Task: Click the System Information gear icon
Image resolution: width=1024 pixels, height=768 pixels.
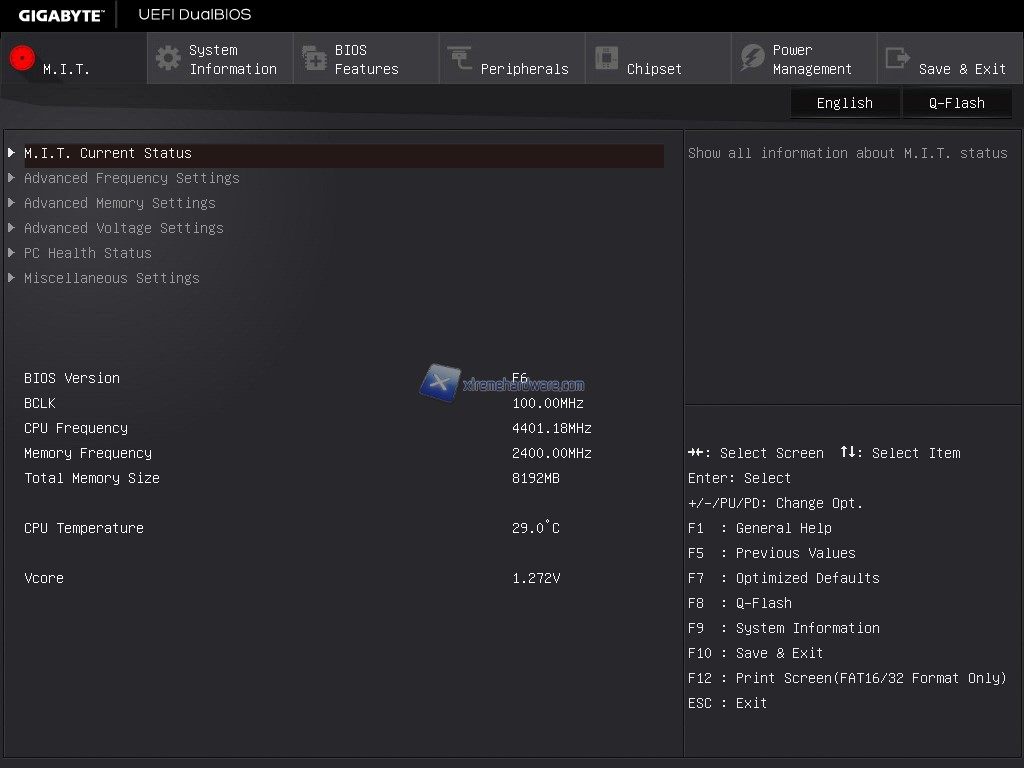Action: pos(168,58)
